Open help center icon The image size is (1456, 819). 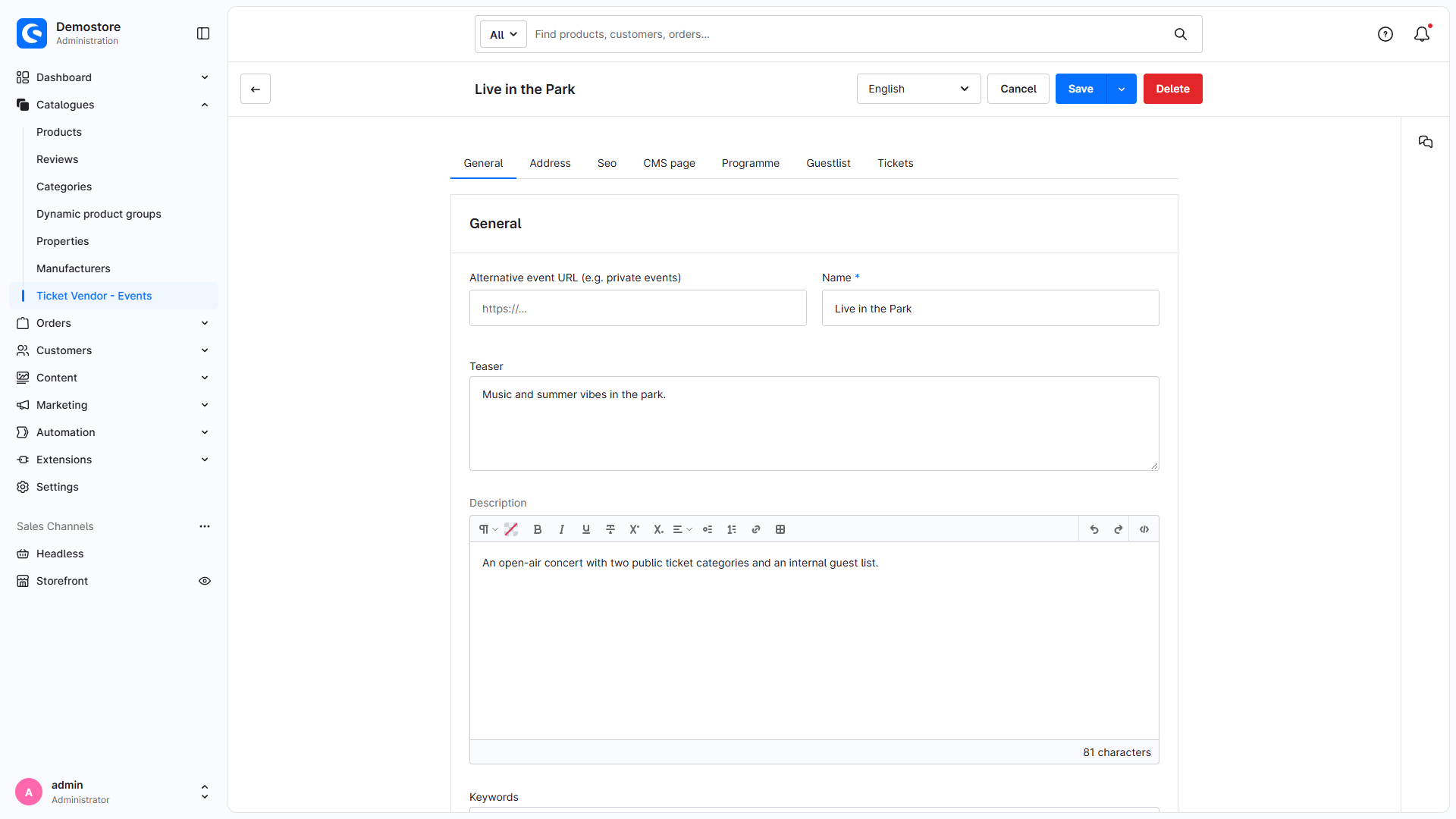[1385, 34]
